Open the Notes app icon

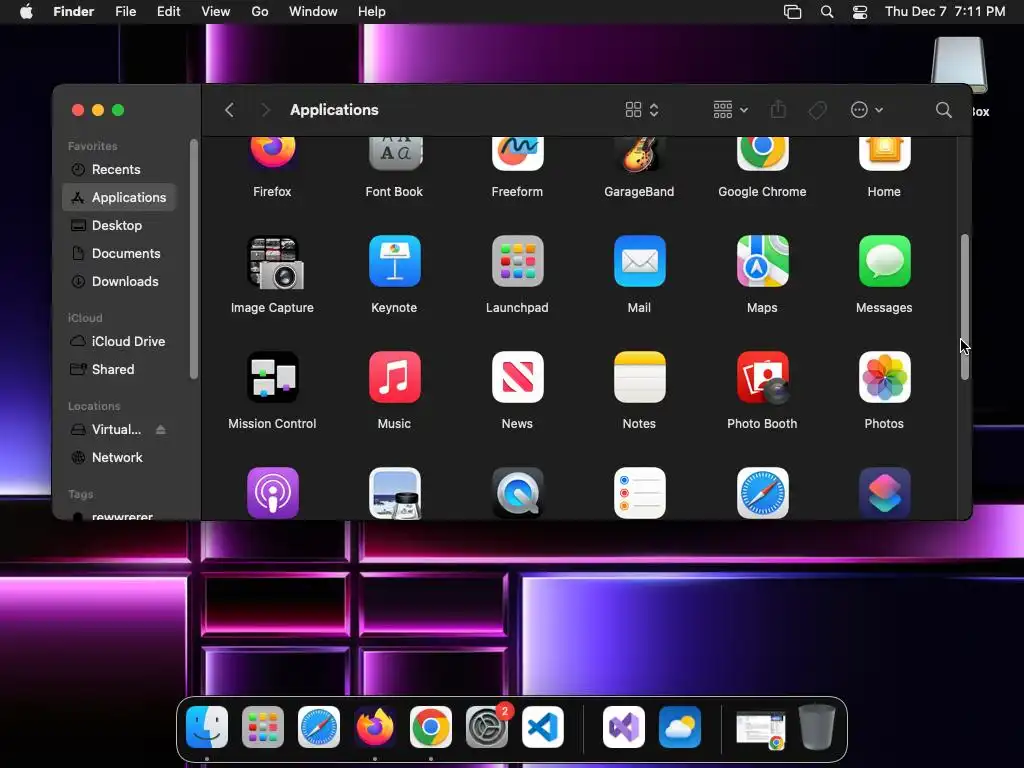coord(639,377)
